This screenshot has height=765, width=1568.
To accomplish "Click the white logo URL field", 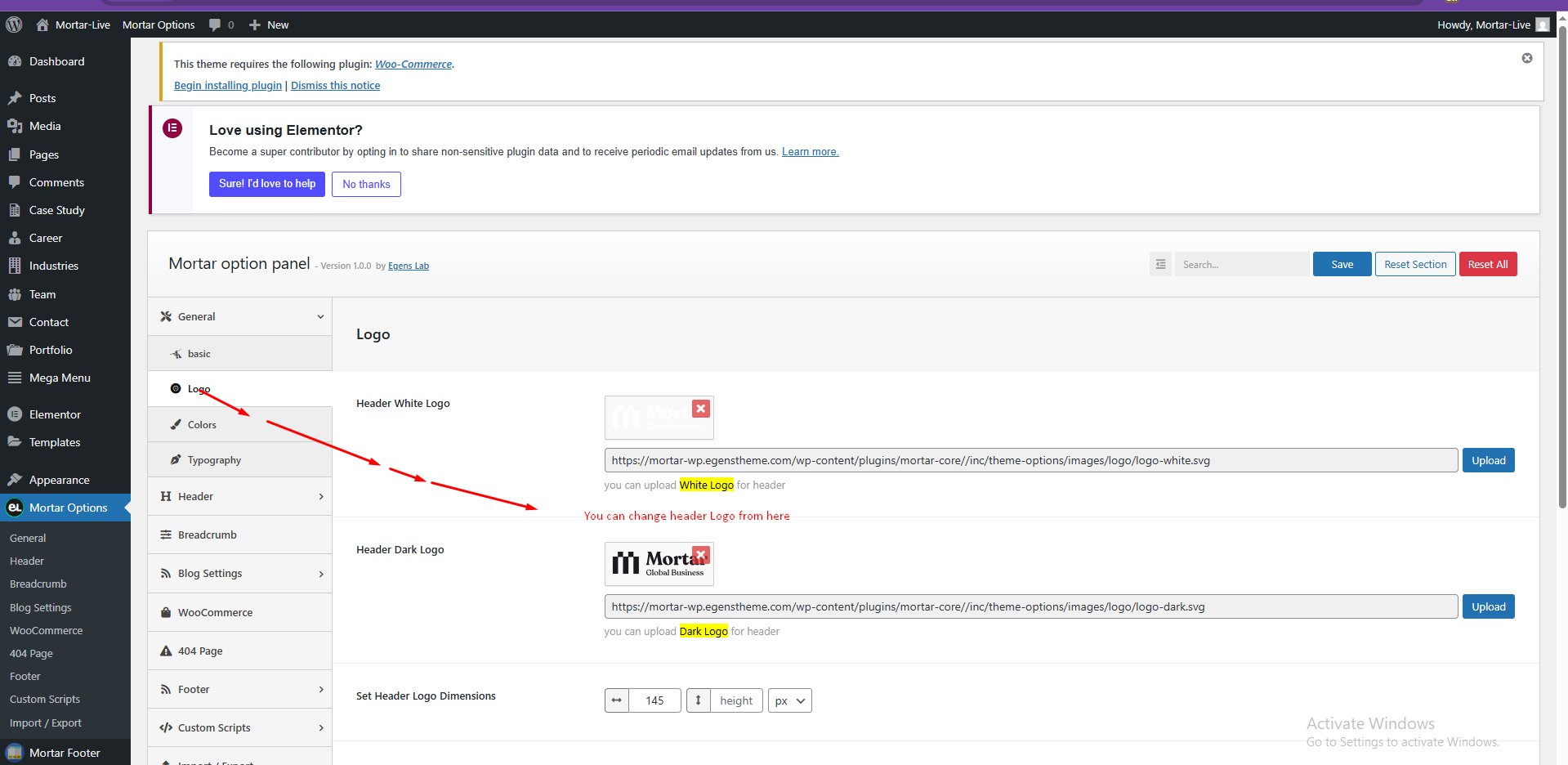I will 1031,460.
